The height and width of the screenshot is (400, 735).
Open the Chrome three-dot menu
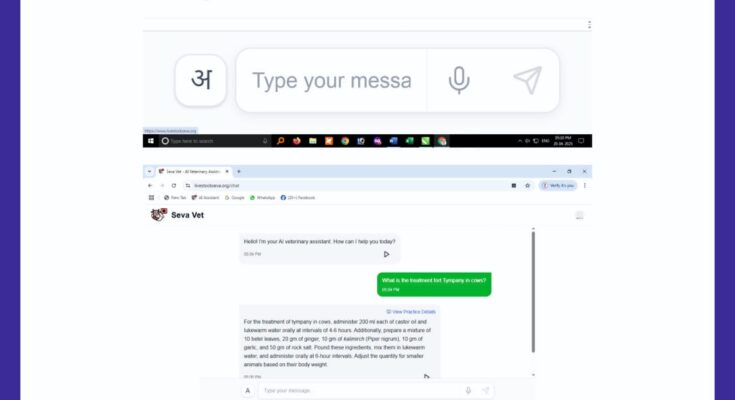pos(585,186)
